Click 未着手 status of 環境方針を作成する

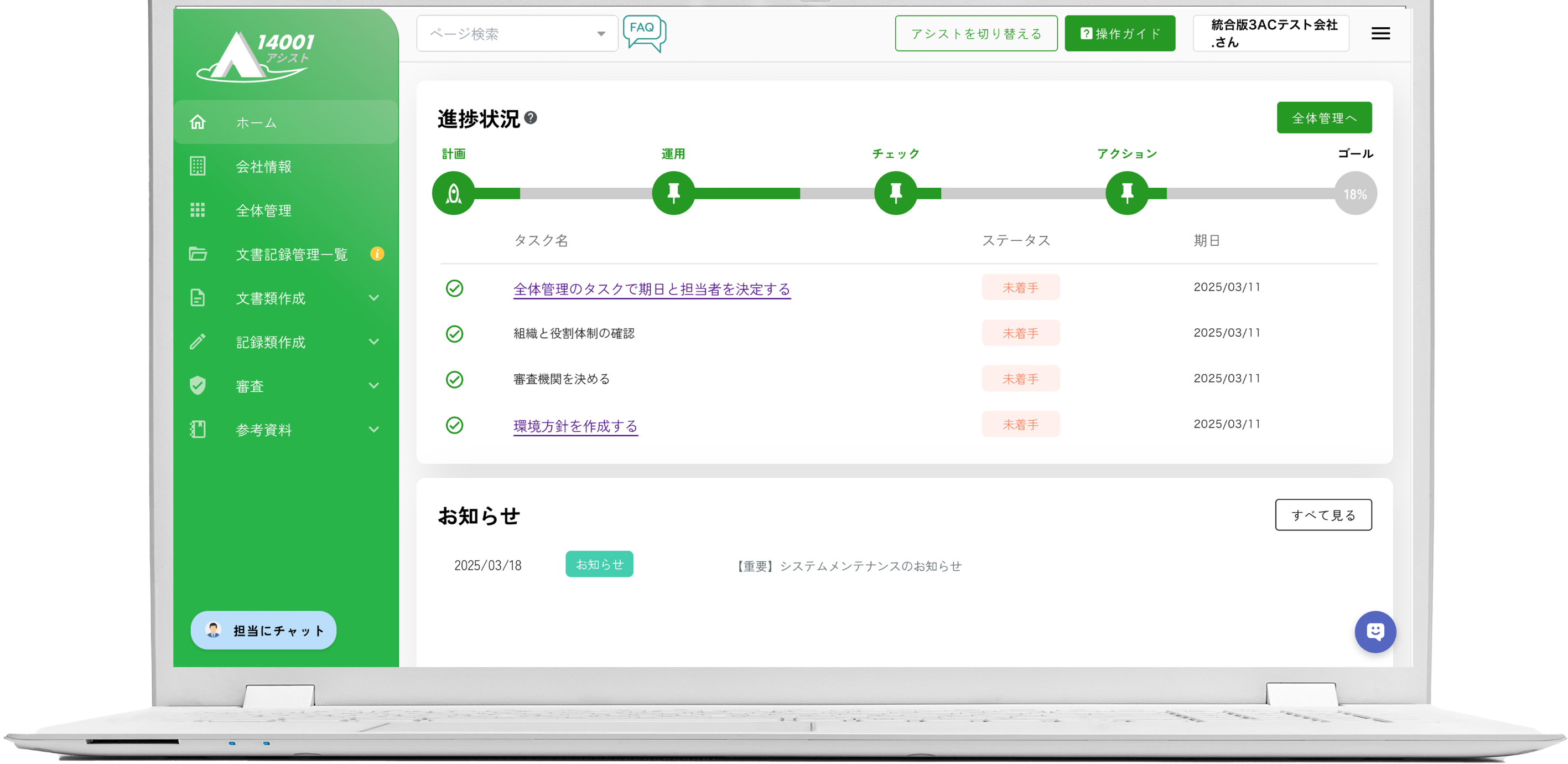(x=1020, y=425)
